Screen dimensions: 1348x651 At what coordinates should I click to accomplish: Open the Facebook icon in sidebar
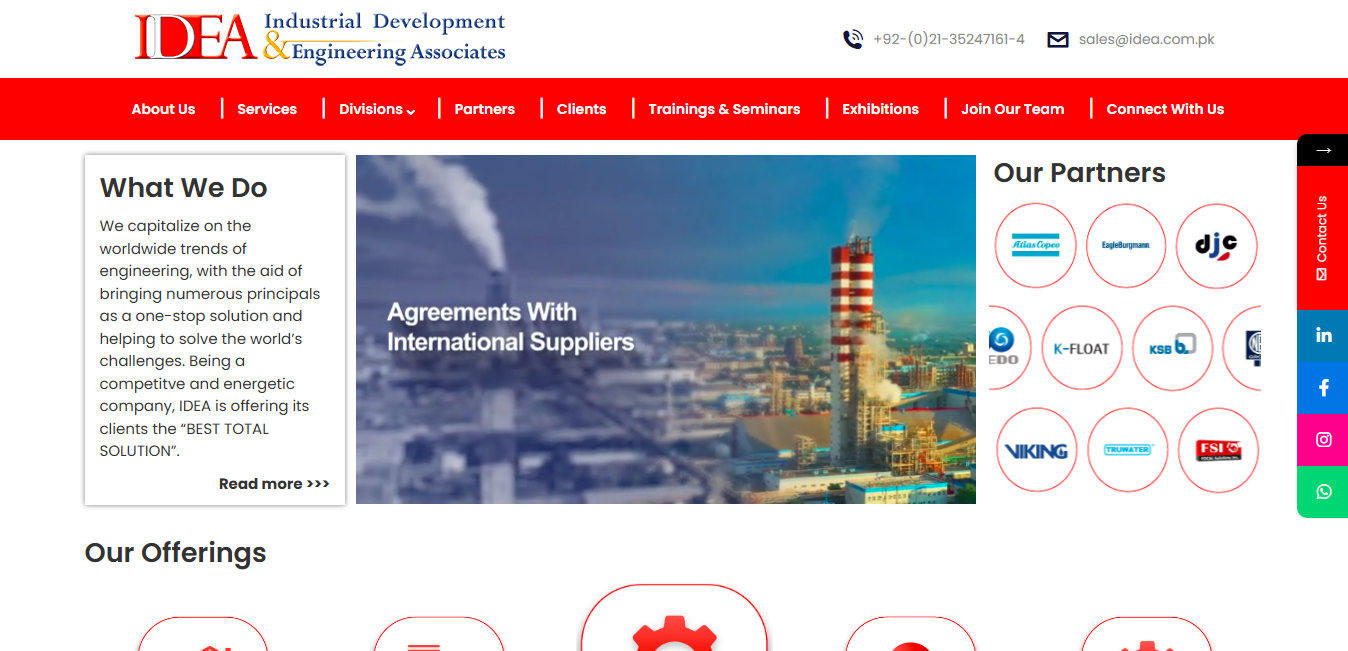[1323, 387]
